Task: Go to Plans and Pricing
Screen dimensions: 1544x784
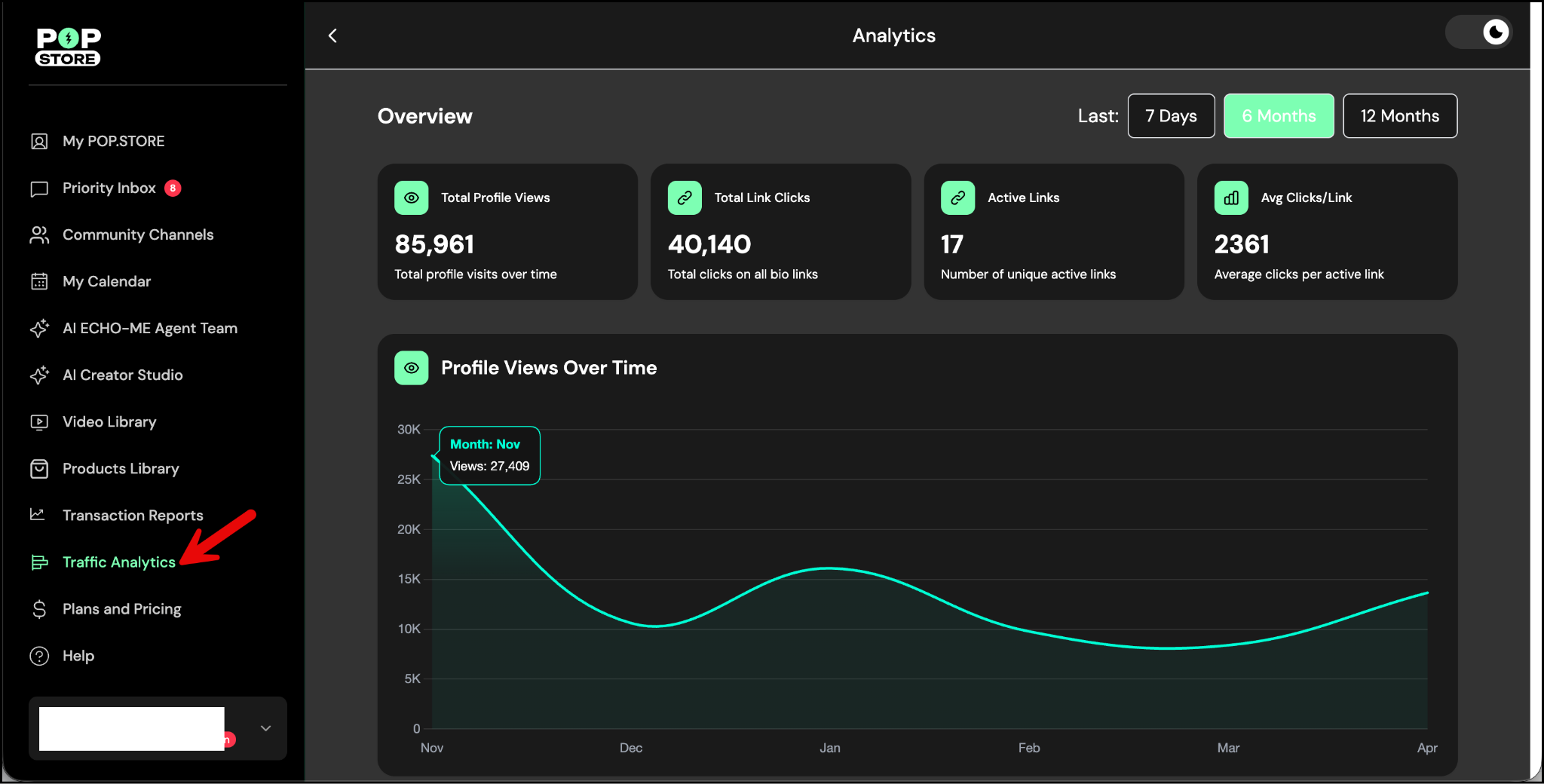Action: [x=121, y=609]
